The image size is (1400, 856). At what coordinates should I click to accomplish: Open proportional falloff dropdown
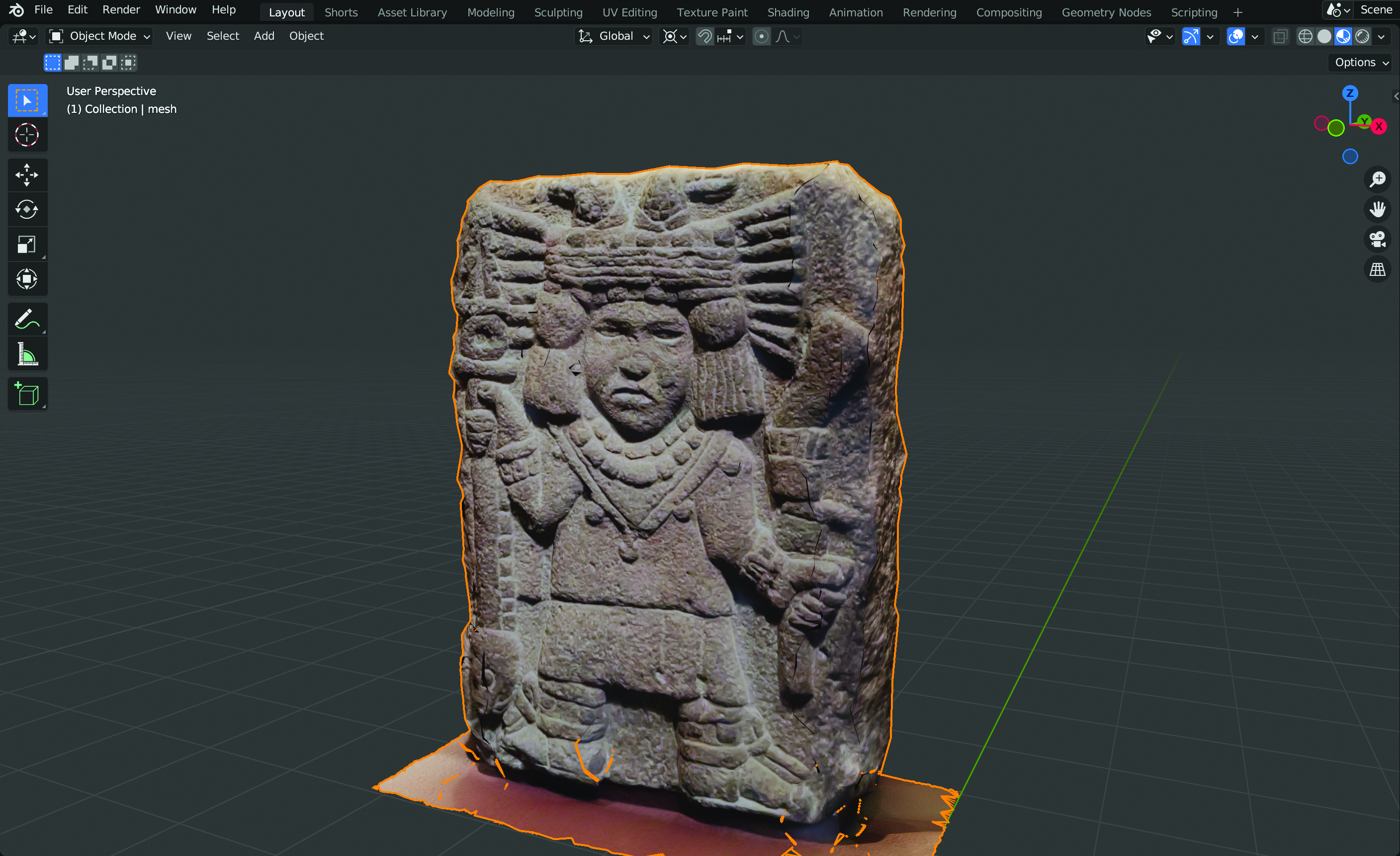787,36
